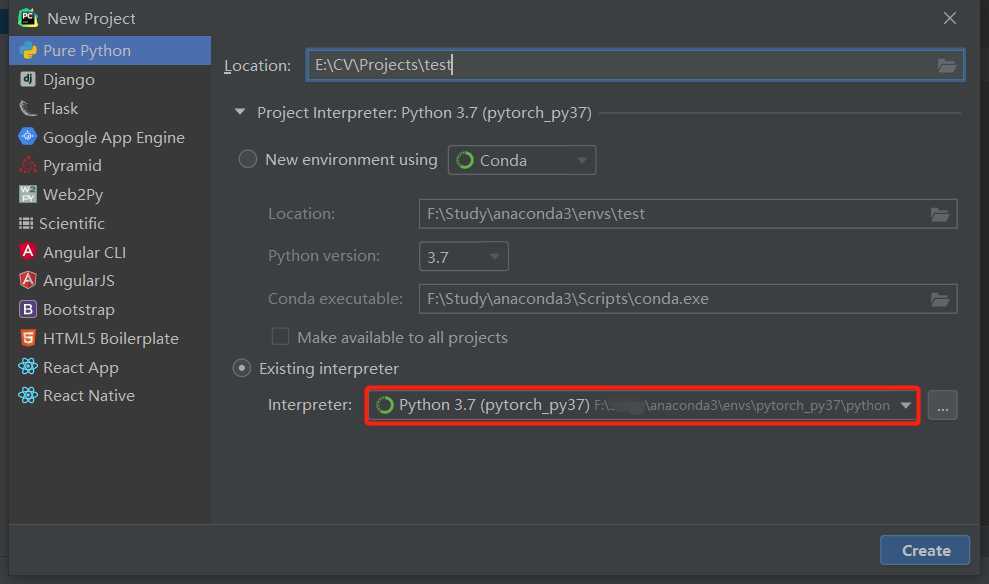Click Angular CLI label
Image resolution: width=989 pixels, height=584 pixels.
(x=85, y=252)
